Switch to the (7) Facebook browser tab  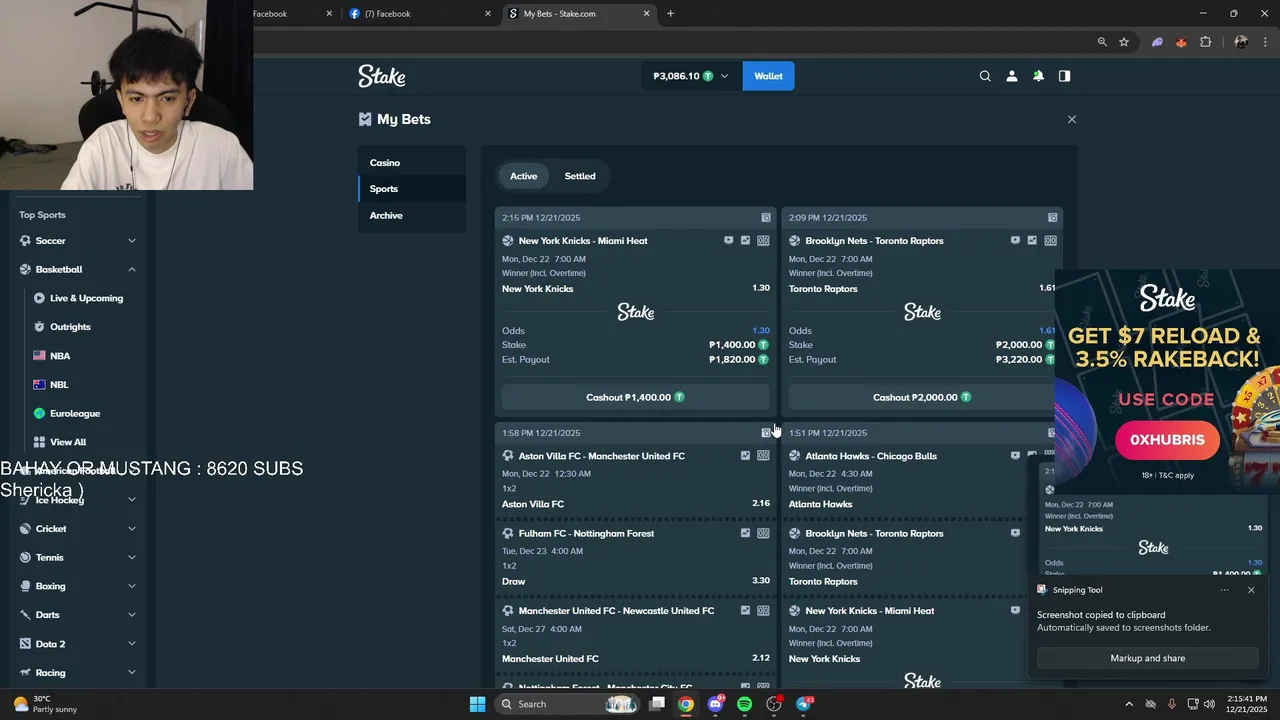pyautogui.click(x=418, y=14)
